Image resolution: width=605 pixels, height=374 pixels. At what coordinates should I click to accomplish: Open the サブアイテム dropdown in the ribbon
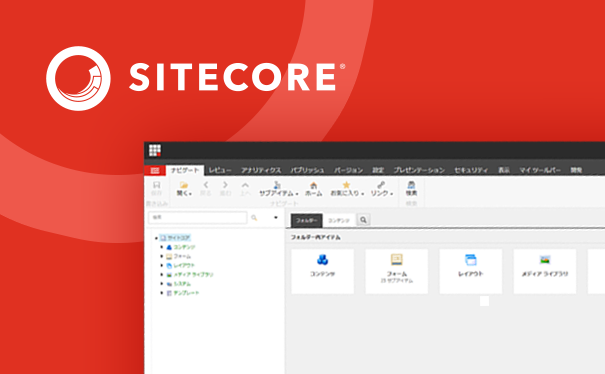(278, 189)
